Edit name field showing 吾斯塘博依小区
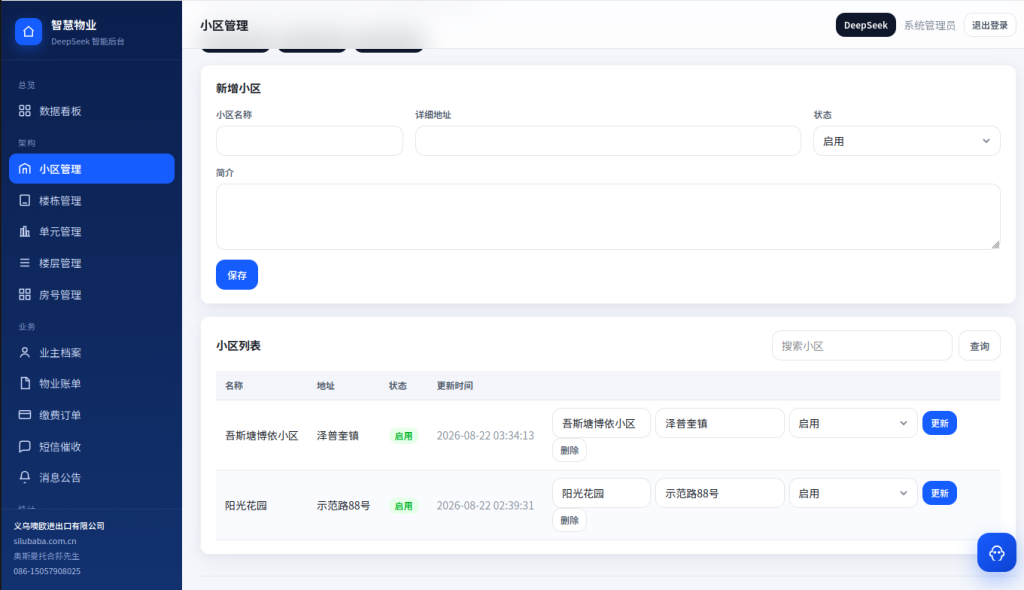Viewport: 1024px width, 590px height. tap(601, 423)
